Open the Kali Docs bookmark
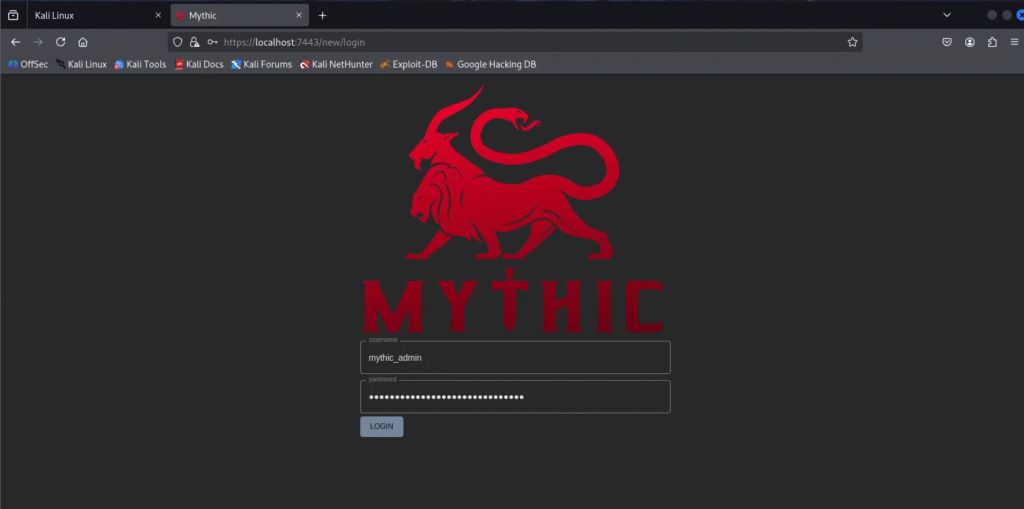The image size is (1024, 509). pyautogui.click(x=199, y=64)
